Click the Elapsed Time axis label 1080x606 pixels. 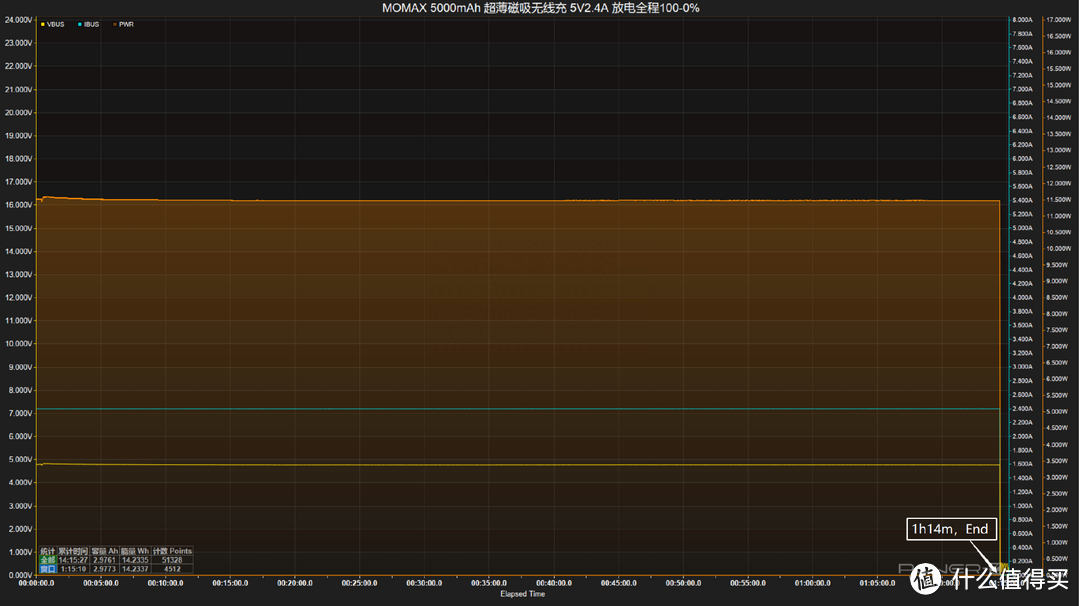pyautogui.click(x=522, y=594)
